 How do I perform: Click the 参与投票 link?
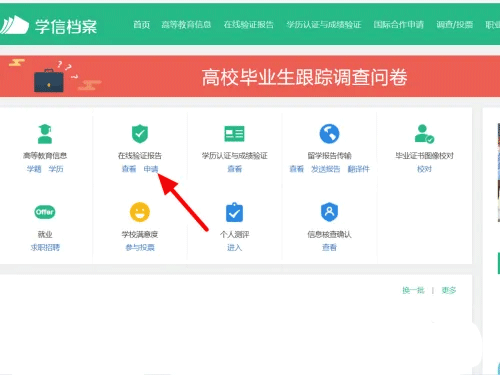pos(140,247)
